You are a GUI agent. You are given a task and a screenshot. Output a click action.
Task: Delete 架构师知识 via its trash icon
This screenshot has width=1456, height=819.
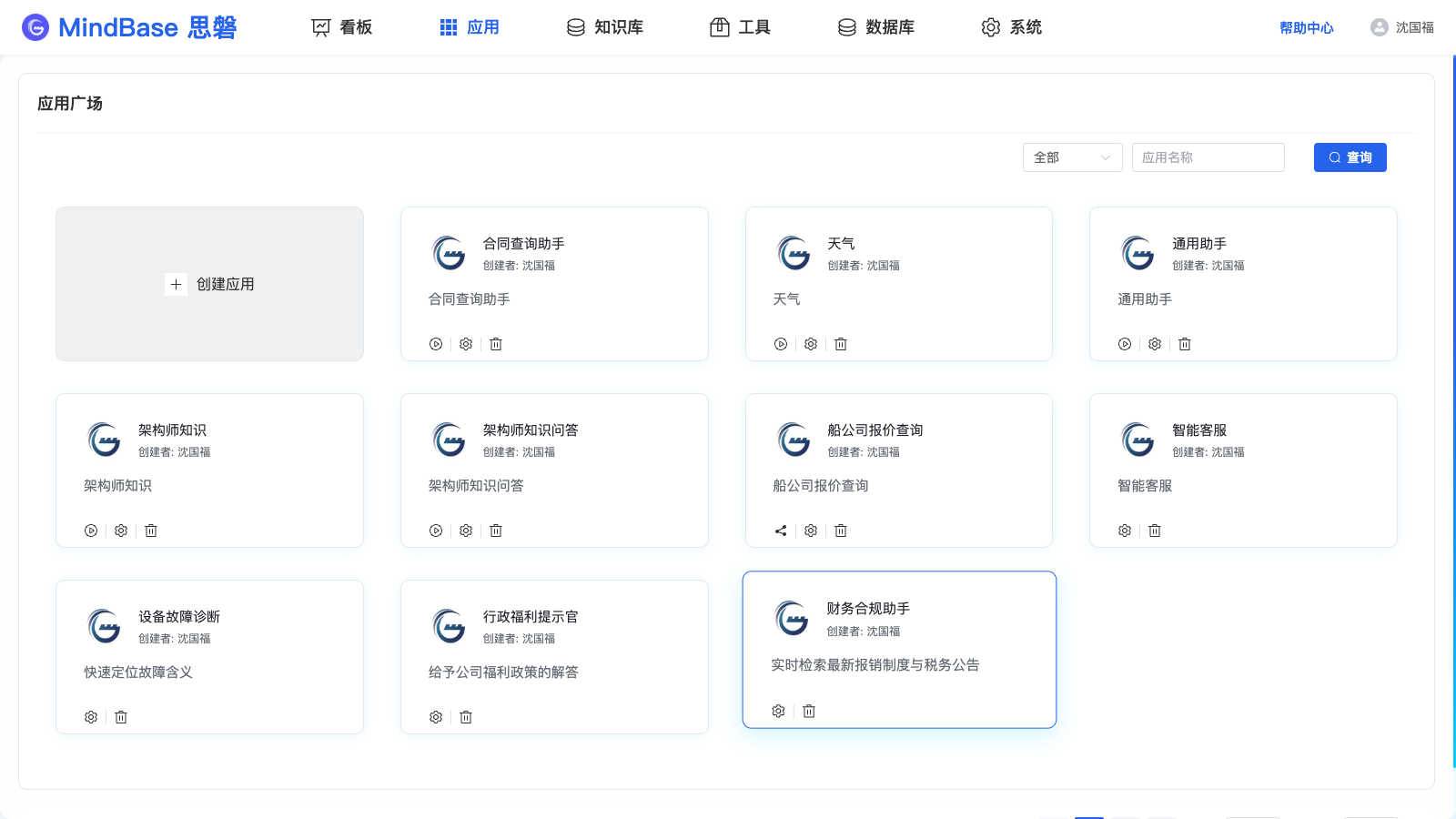[x=151, y=531]
